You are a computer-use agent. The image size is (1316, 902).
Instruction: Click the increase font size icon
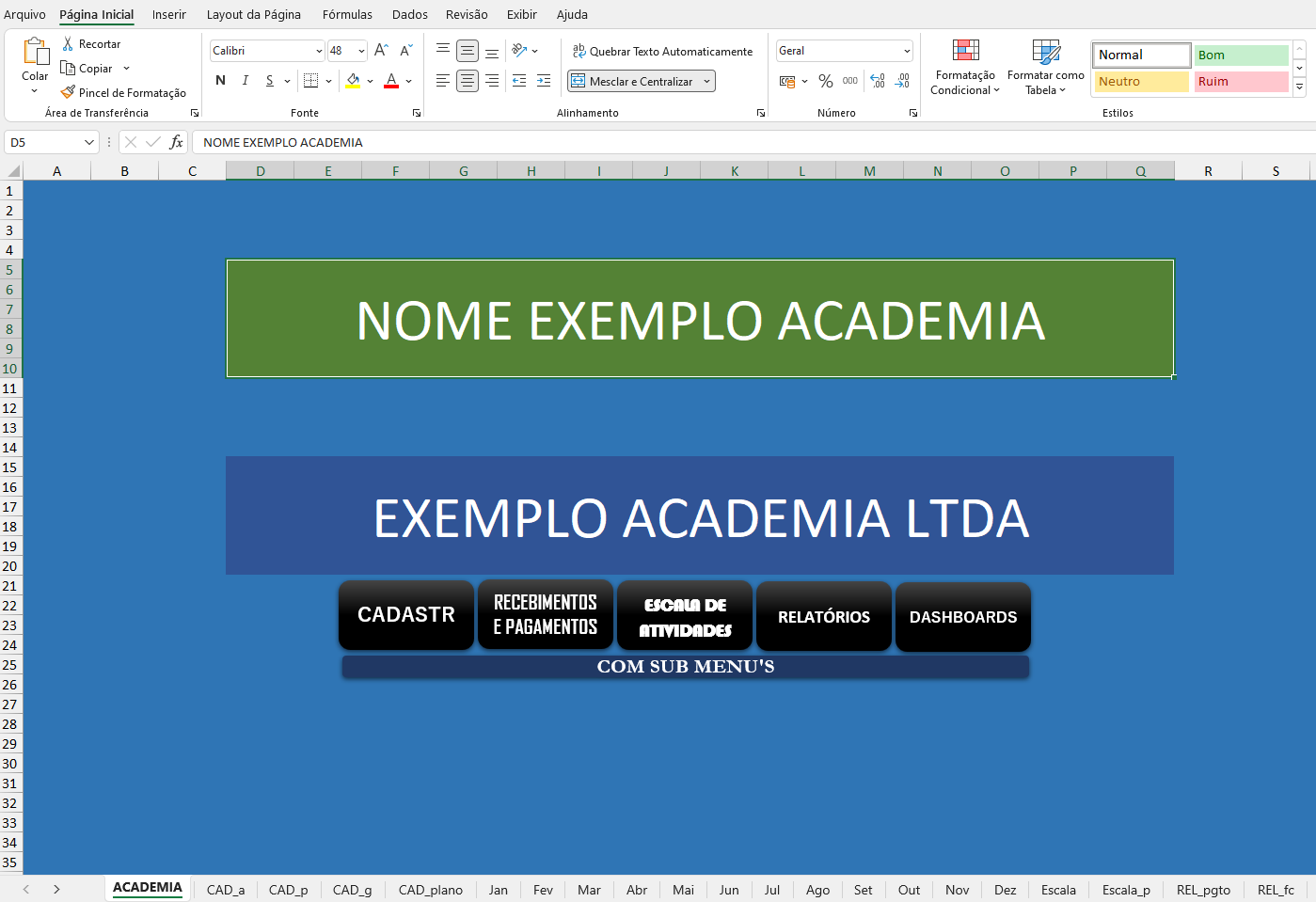tap(381, 51)
